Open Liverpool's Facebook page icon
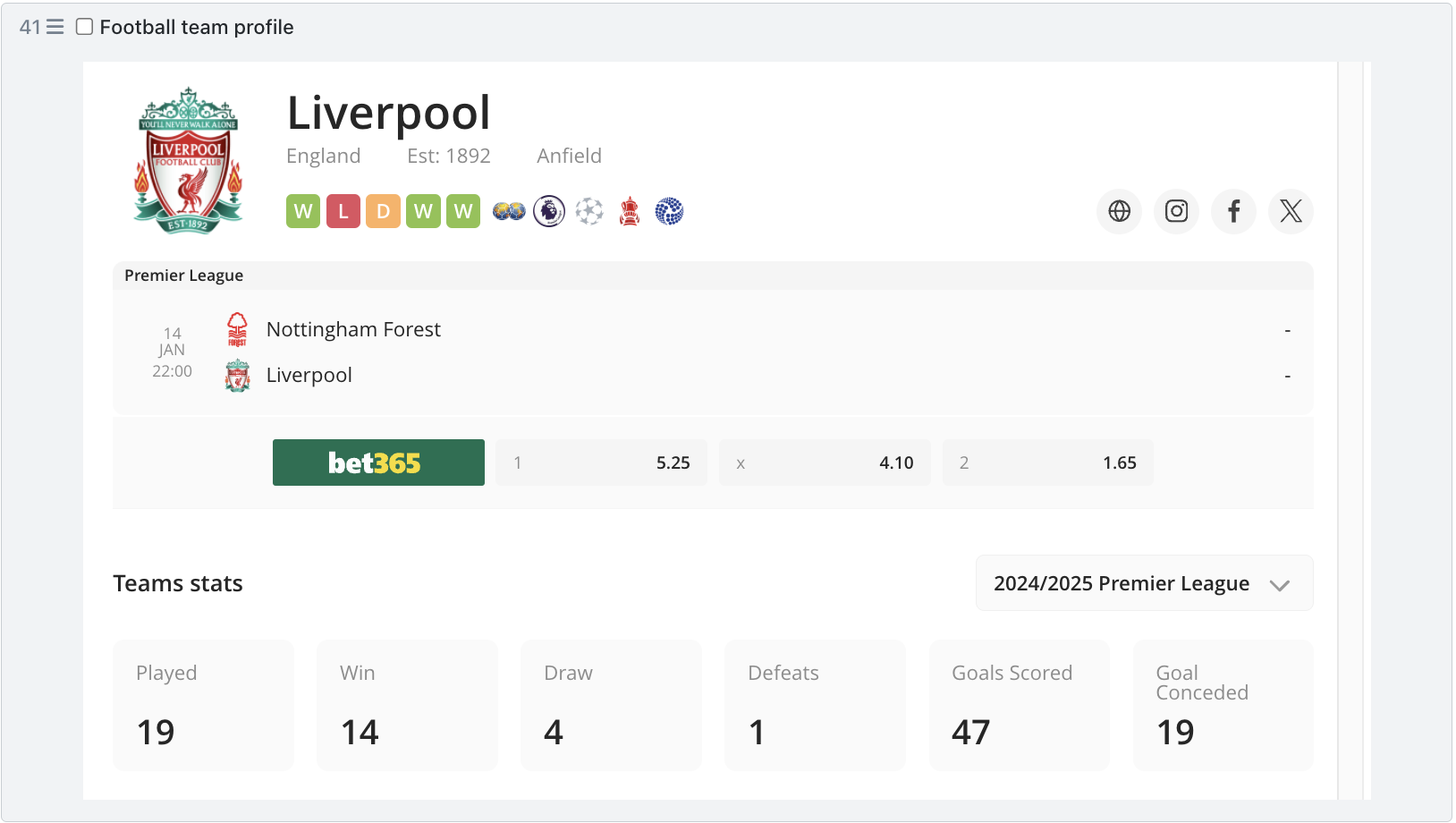 (x=1233, y=211)
